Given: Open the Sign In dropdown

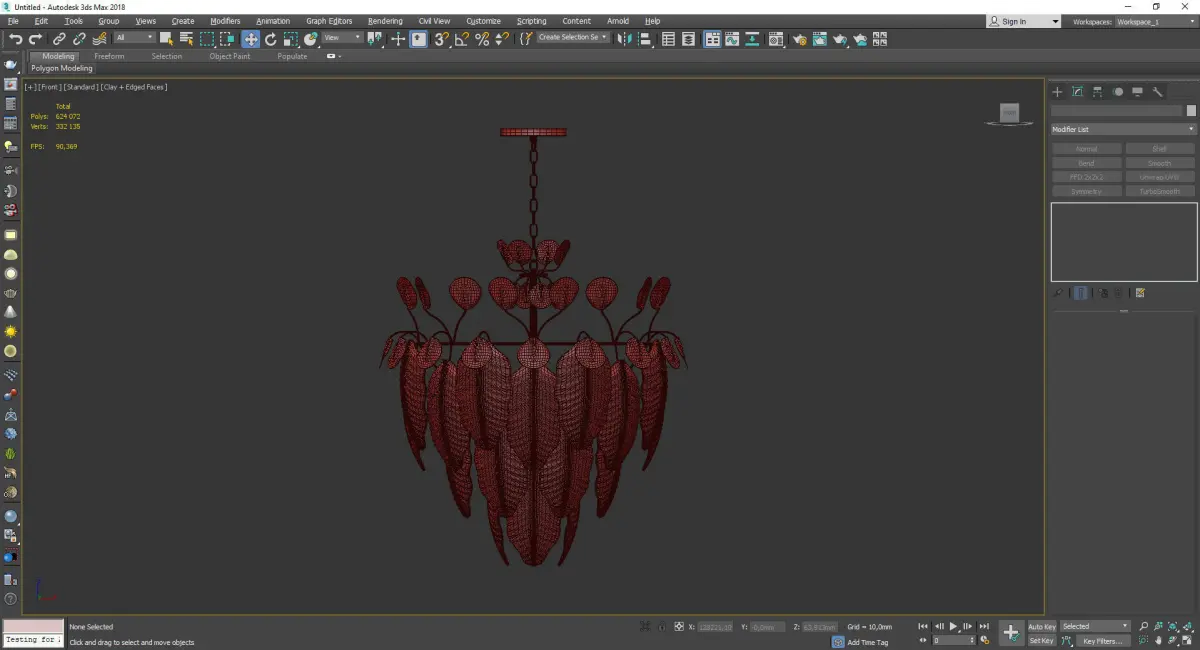Looking at the screenshot, I should (1023, 21).
